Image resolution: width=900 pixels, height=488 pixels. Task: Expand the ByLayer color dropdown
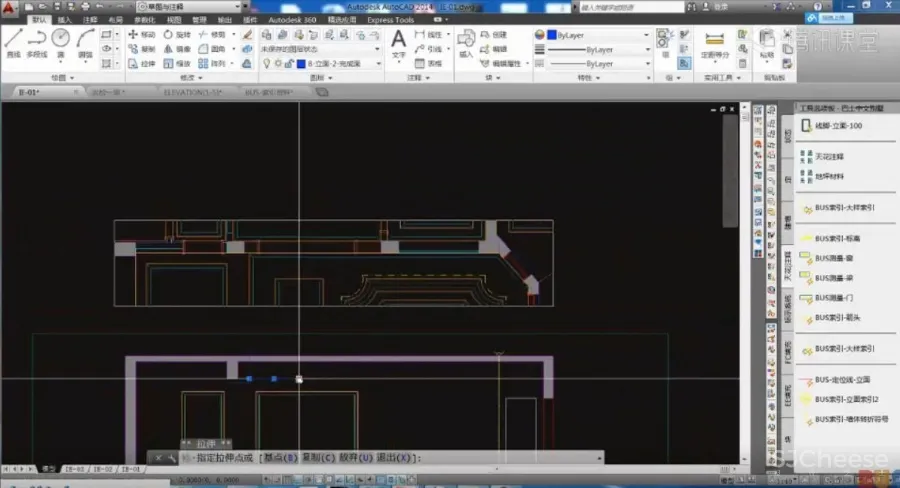647,34
